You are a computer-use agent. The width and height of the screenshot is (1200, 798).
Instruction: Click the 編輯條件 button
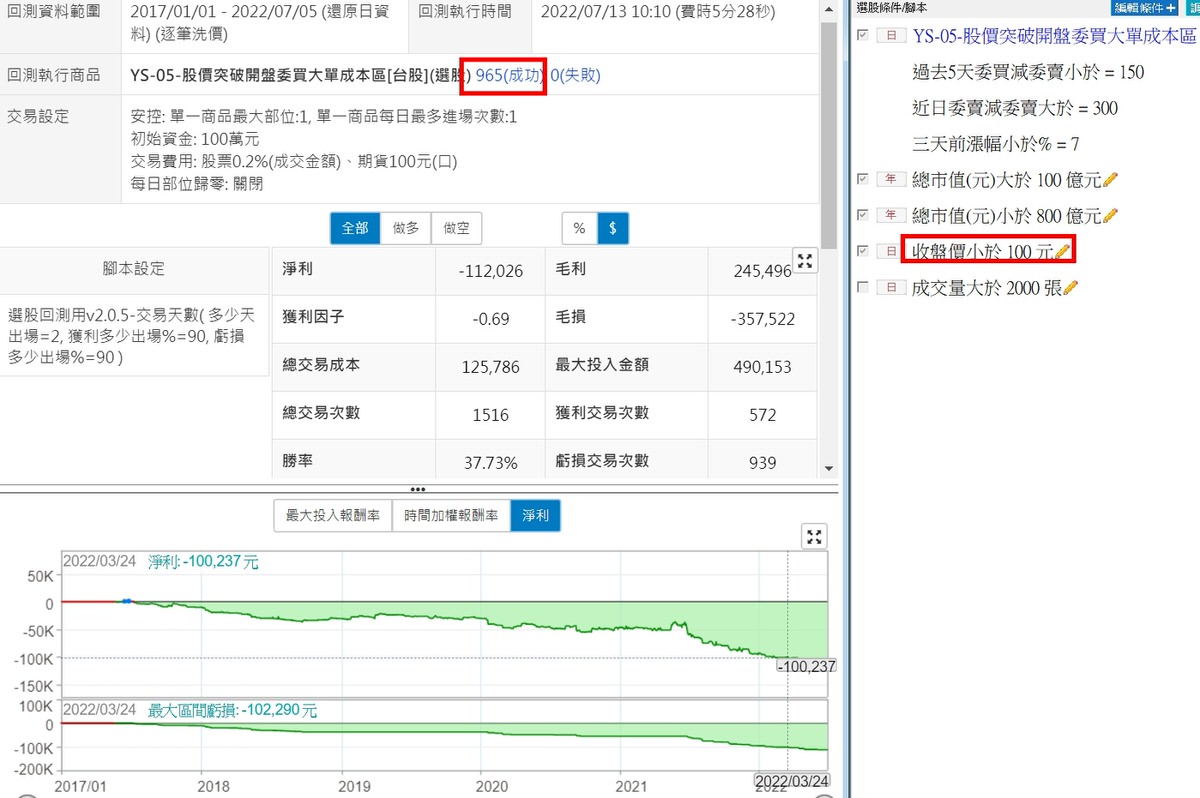[x=1145, y=7]
